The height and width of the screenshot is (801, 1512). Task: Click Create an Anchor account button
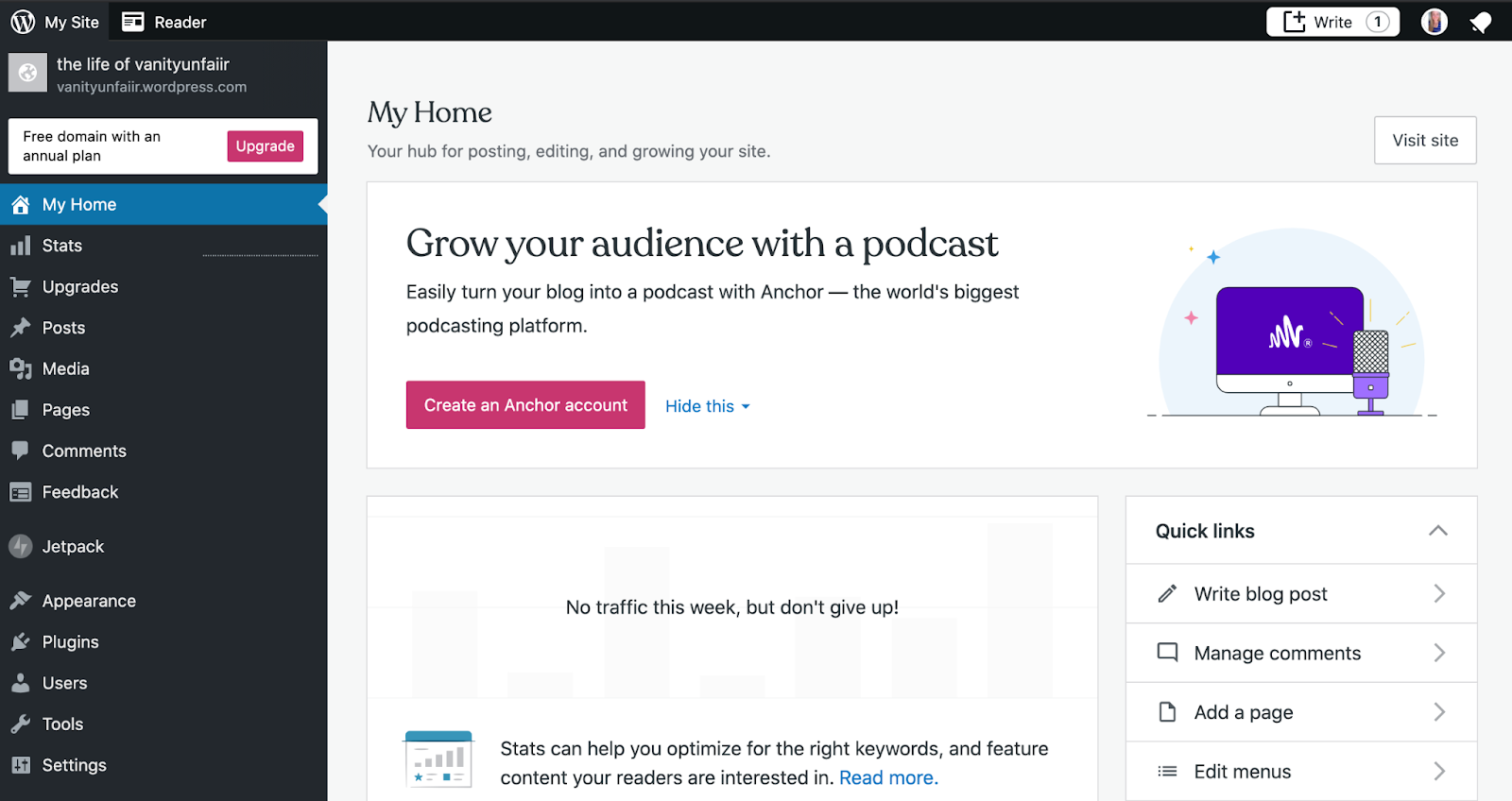(525, 405)
